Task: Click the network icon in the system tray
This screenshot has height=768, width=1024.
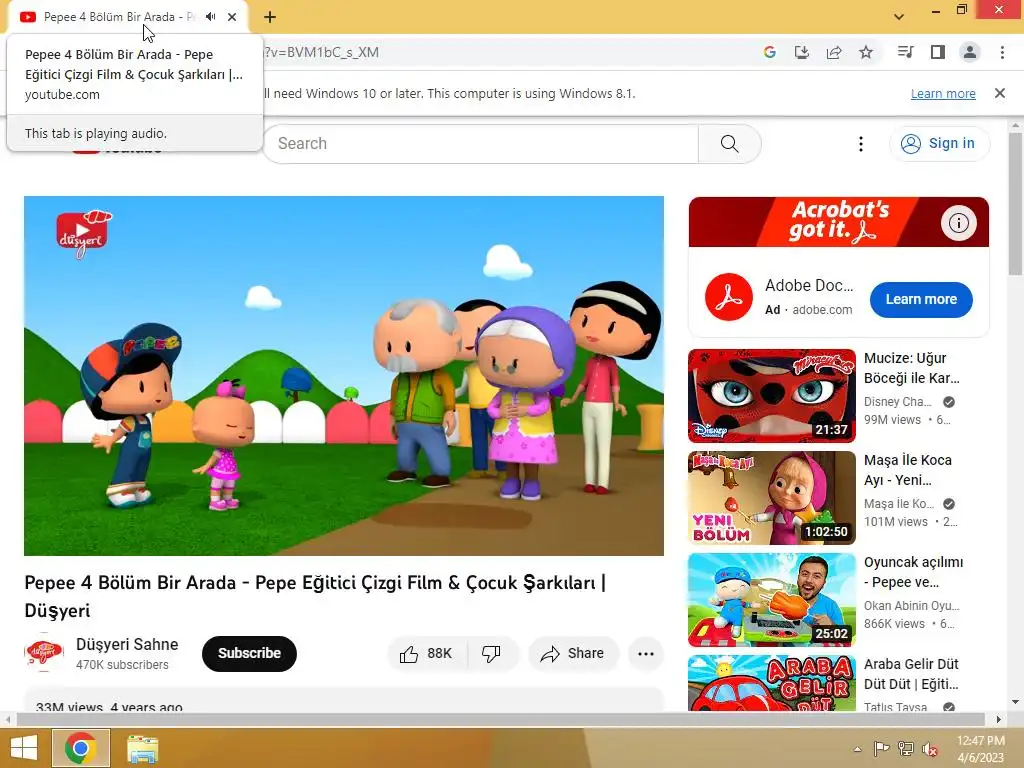Action: (x=906, y=748)
